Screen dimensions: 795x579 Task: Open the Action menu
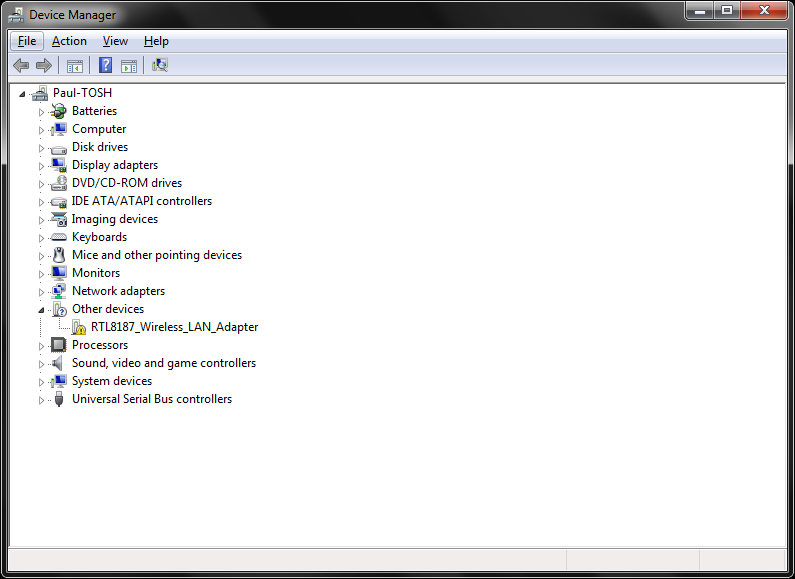tap(69, 41)
